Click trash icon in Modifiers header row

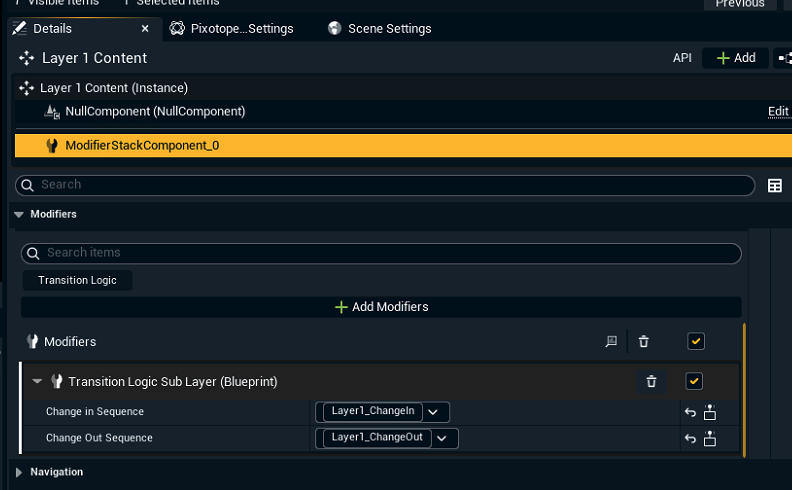point(643,342)
